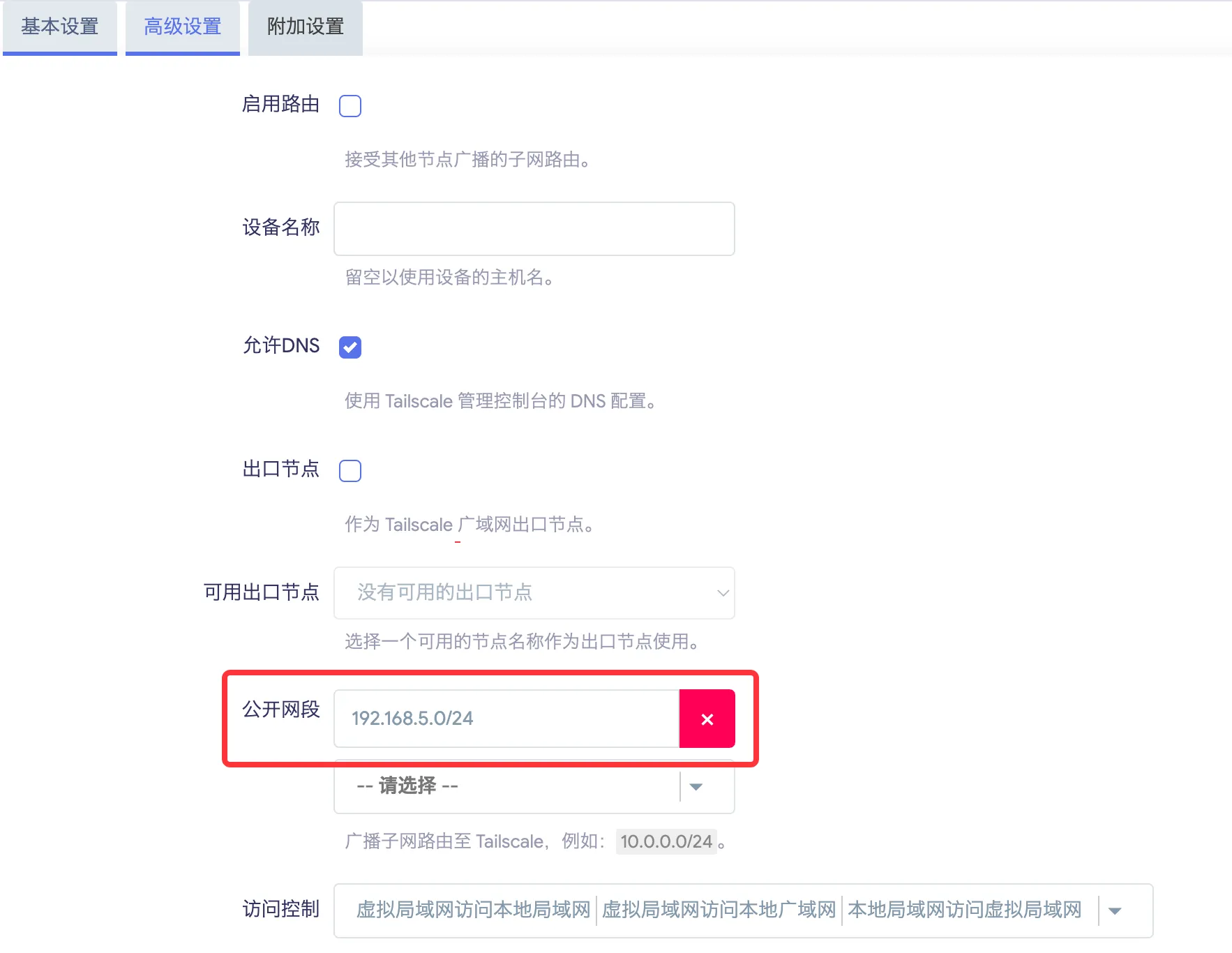Click the 虚拟局域网访问本地广域网 option tag
1232x953 pixels.
pyautogui.click(x=719, y=910)
